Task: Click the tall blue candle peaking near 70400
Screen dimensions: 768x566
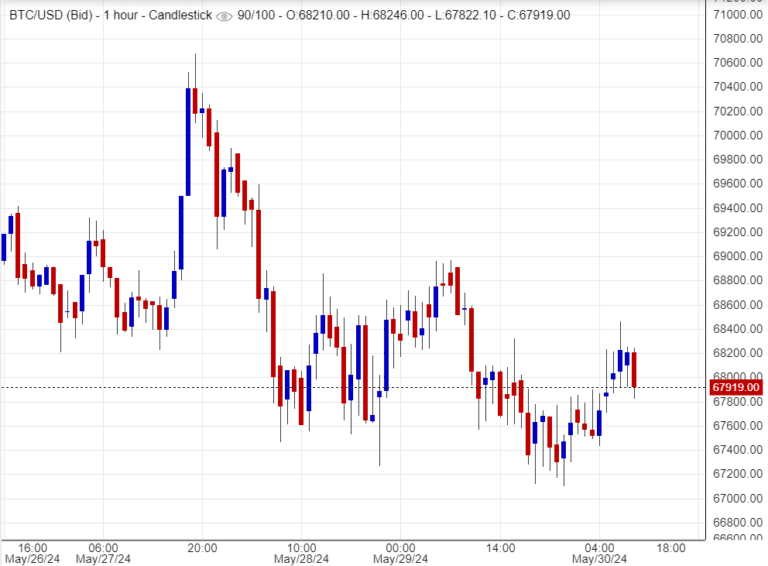Action: coord(188,141)
